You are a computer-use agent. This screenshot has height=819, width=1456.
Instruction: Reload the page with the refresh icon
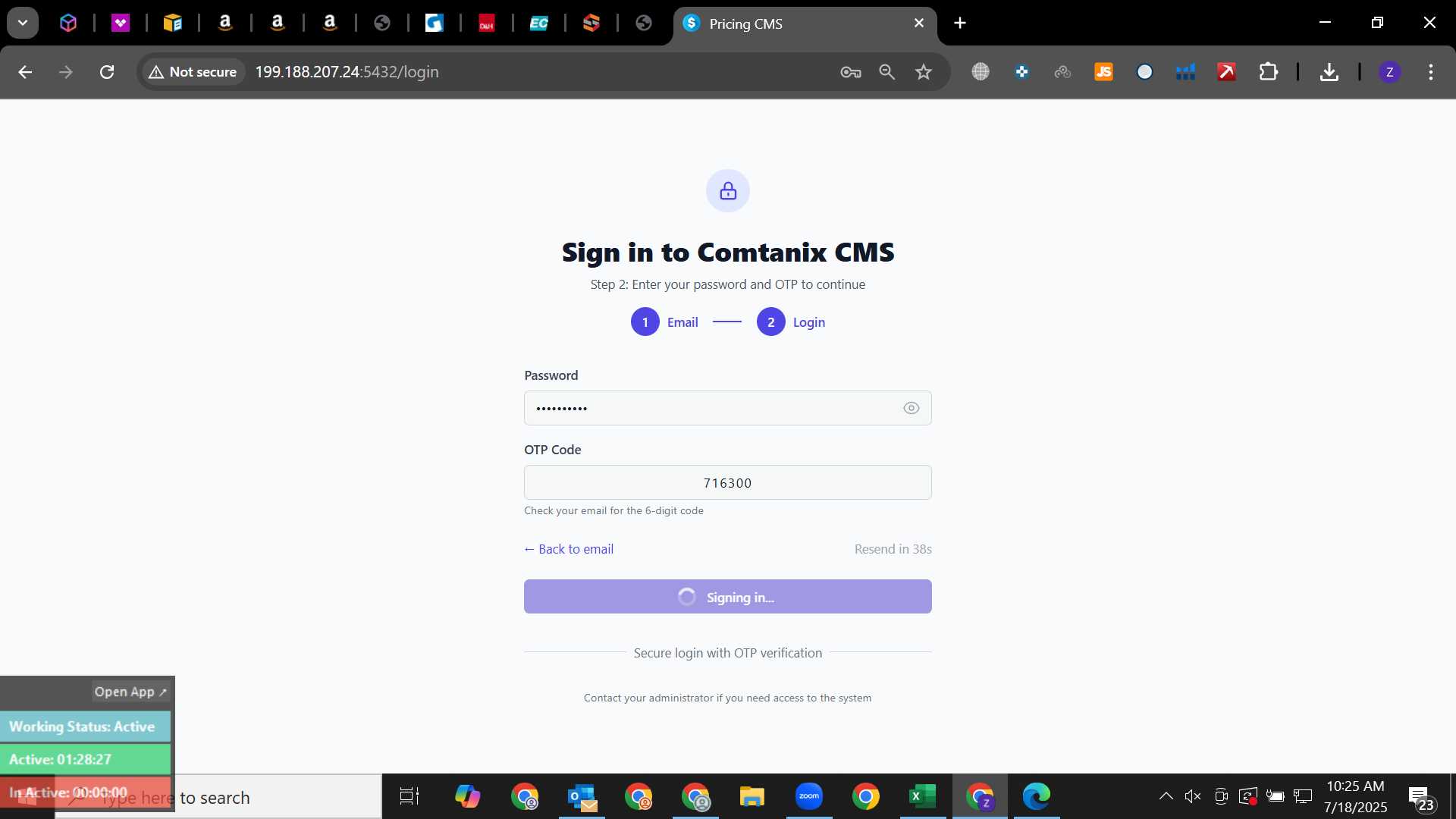(107, 72)
